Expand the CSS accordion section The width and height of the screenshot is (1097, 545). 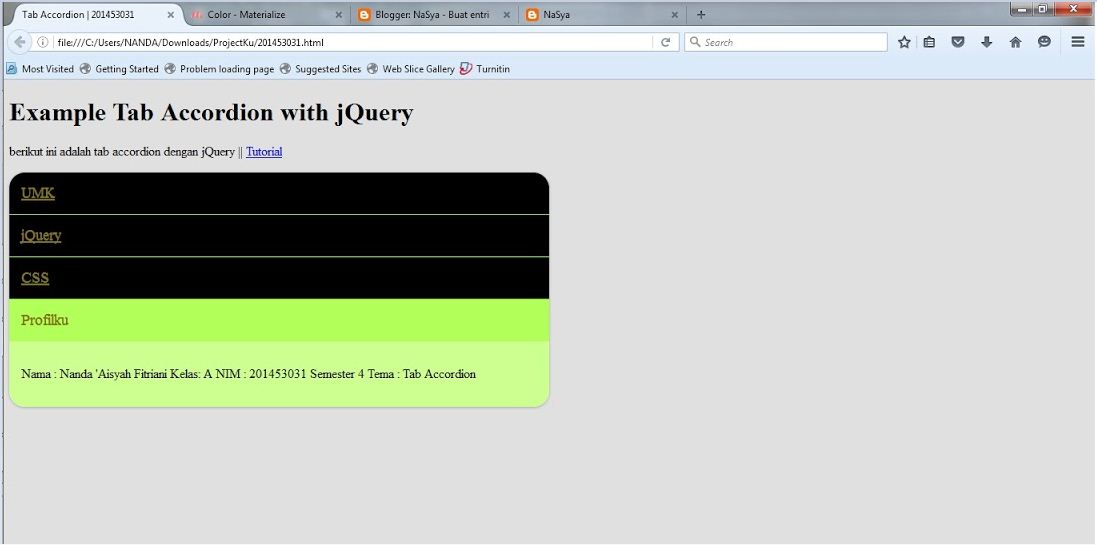tap(279, 278)
